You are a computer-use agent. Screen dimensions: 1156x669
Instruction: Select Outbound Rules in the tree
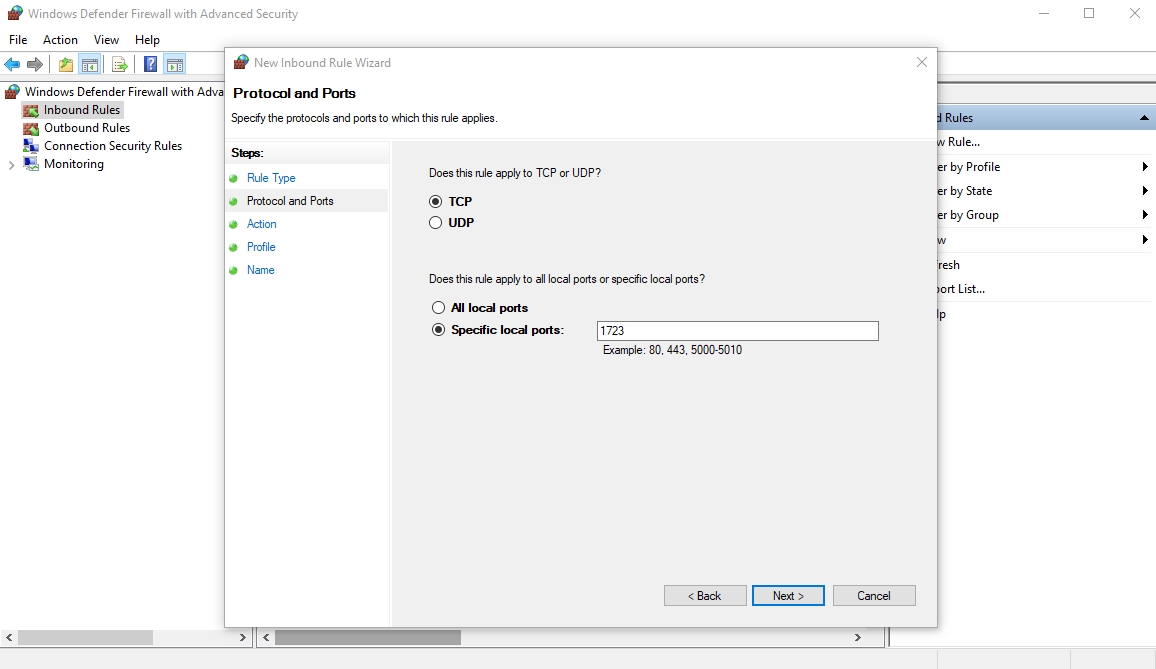(x=87, y=128)
